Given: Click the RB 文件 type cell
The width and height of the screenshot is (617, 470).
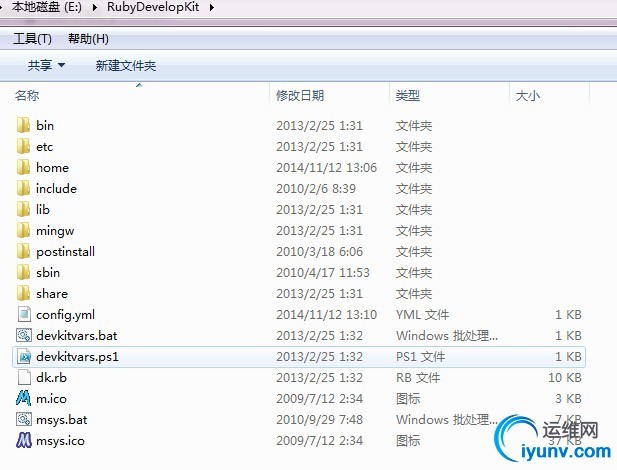Looking at the screenshot, I should point(418,377).
